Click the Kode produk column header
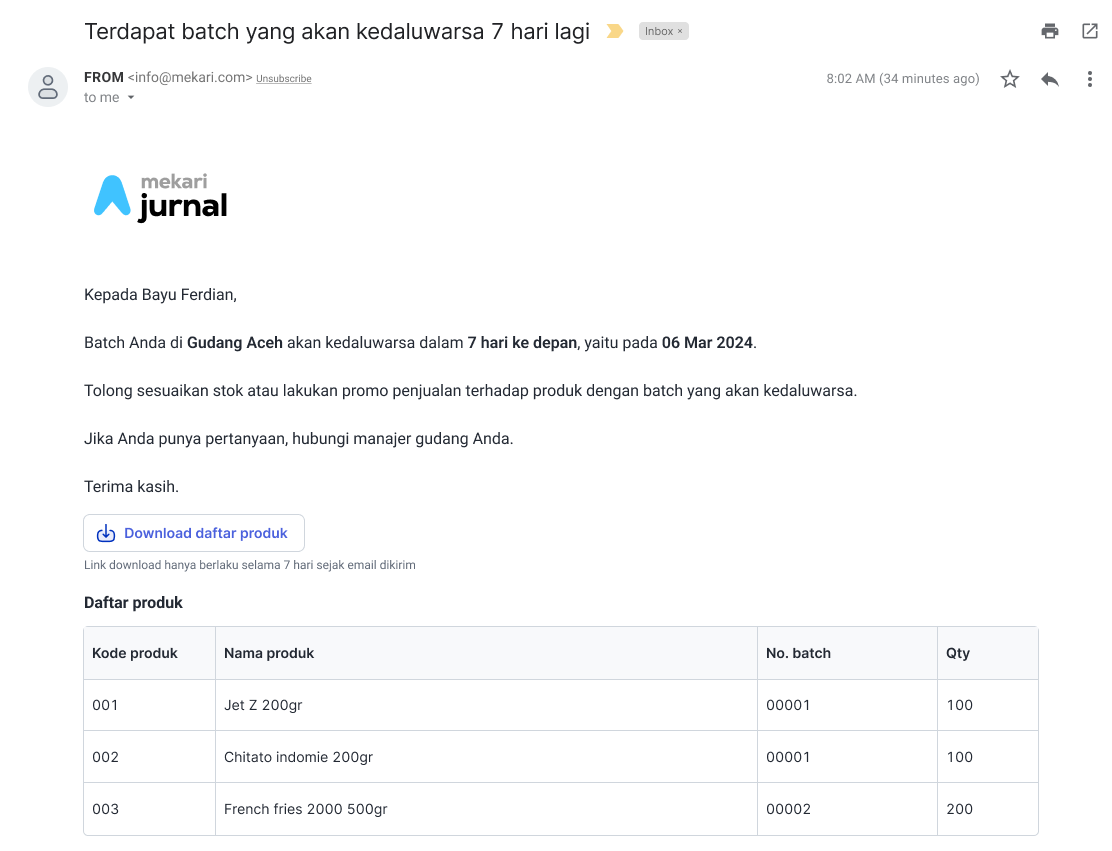1112x851 pixels. [135, 653]
